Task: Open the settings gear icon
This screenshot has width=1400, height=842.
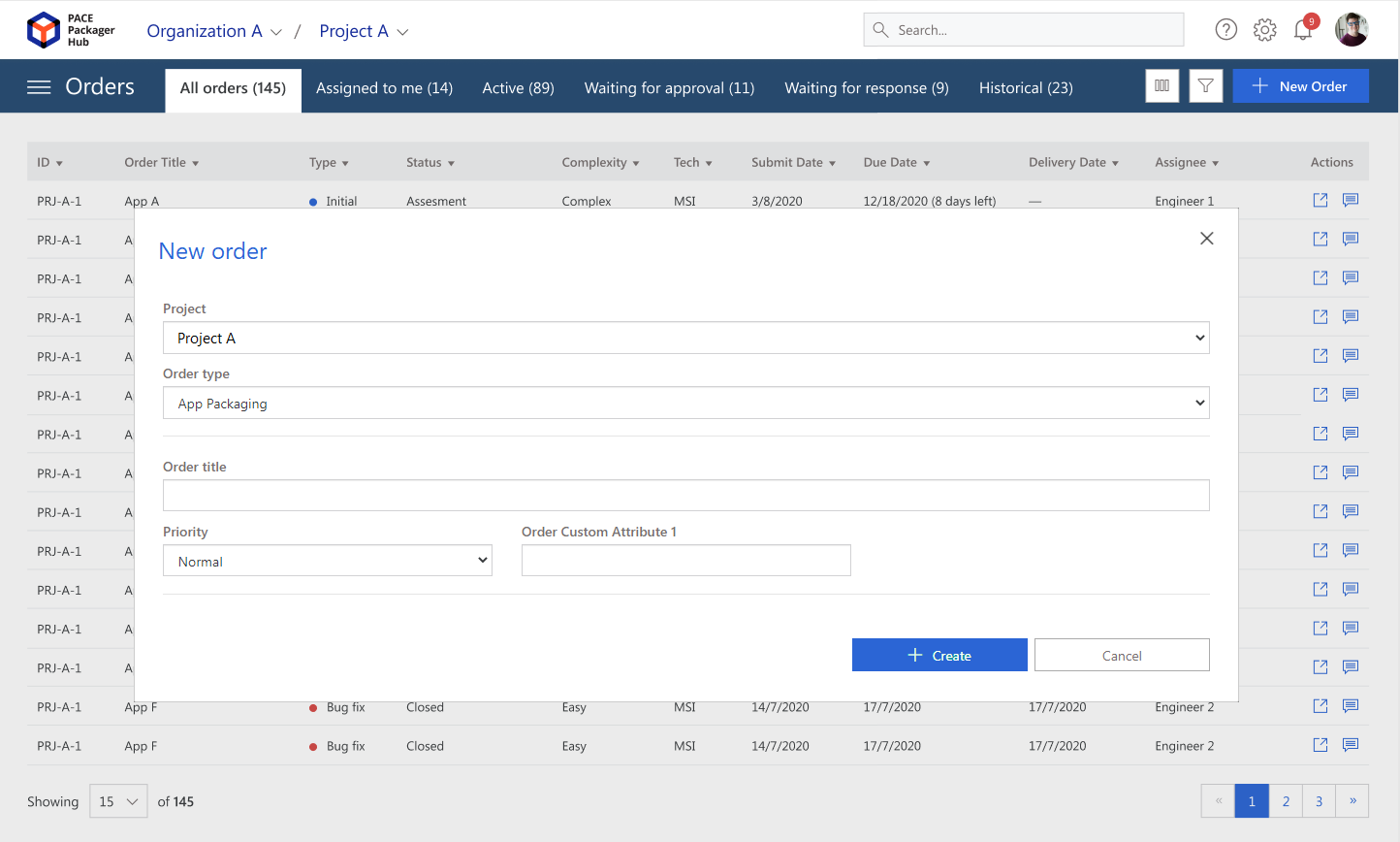Action: [1265, 30]
